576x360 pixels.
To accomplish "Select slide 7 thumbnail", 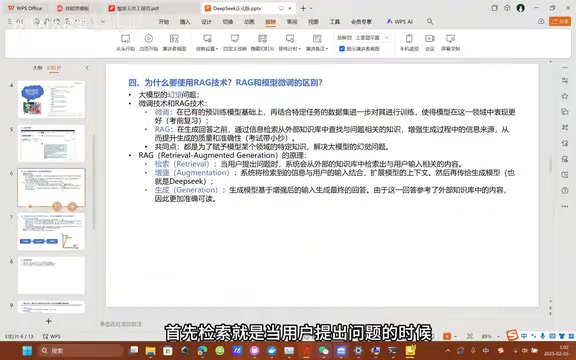I will pyautogui.click(x=51, y=231).
